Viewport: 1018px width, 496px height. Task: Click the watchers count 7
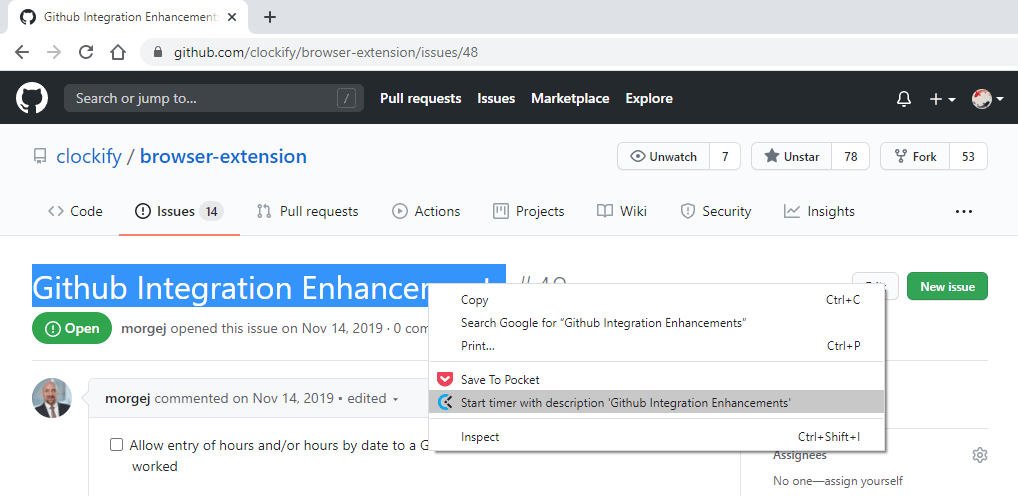pyautogui.click(x=725, y=156)
